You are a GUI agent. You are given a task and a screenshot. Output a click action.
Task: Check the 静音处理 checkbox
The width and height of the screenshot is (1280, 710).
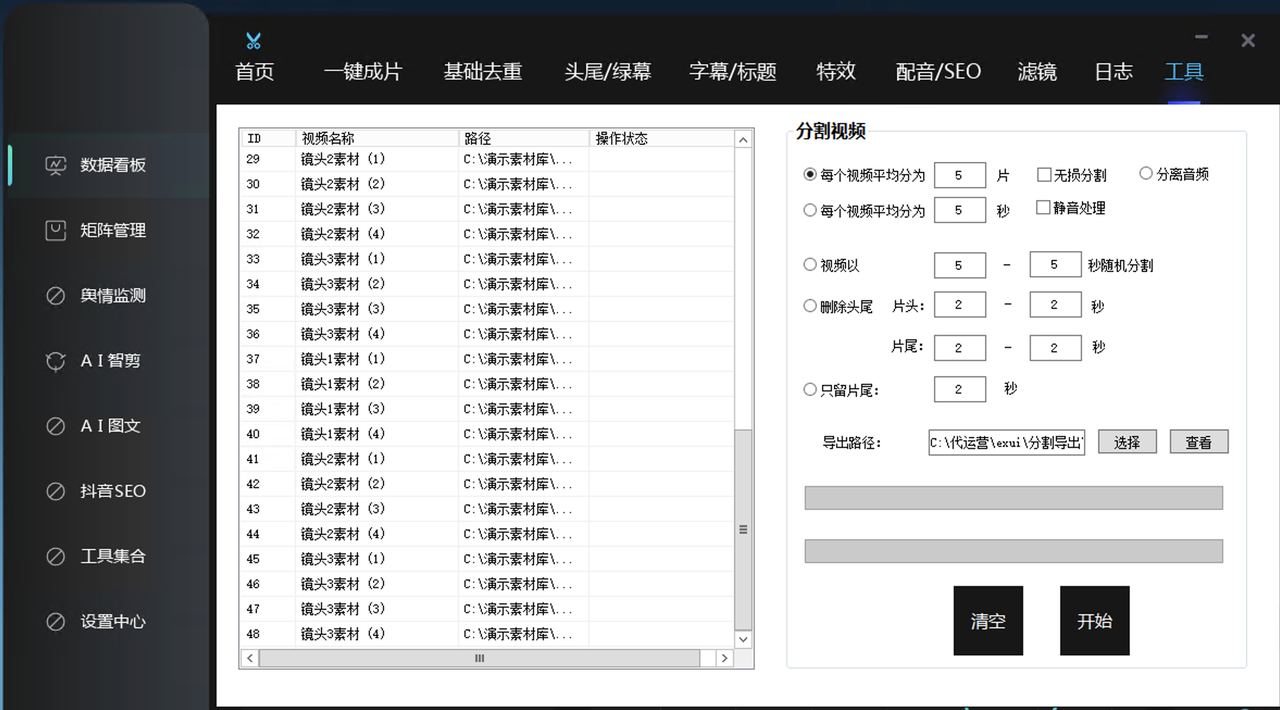click(1044, 208)
